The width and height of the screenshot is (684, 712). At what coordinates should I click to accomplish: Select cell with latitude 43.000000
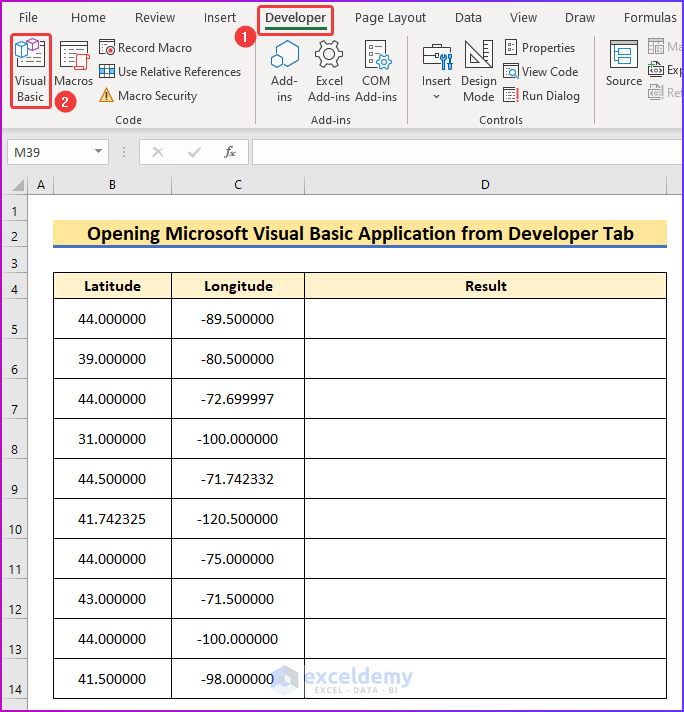pos(112,598)
